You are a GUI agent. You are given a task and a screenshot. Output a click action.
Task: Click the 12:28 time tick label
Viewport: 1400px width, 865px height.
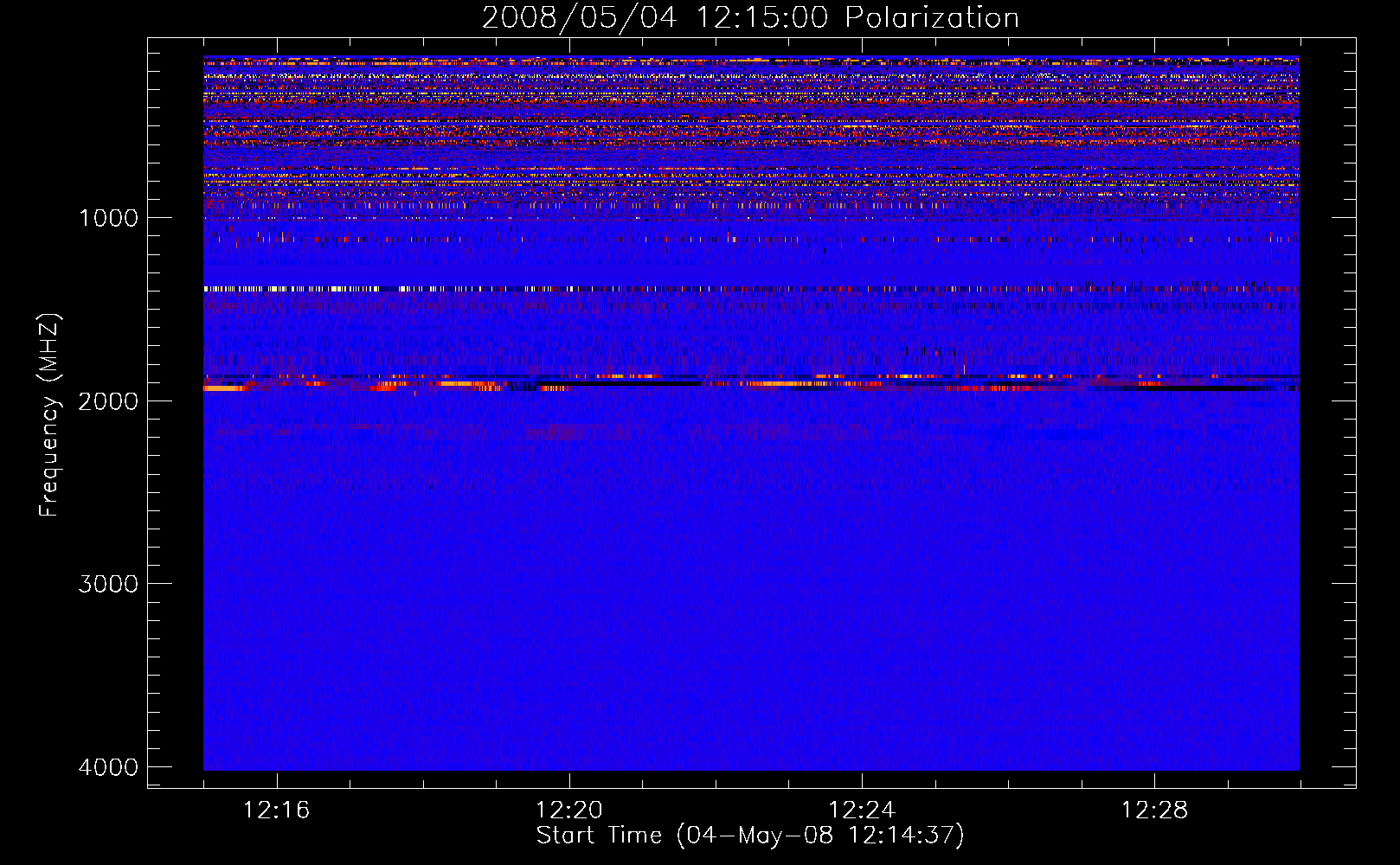(1154, 810)
